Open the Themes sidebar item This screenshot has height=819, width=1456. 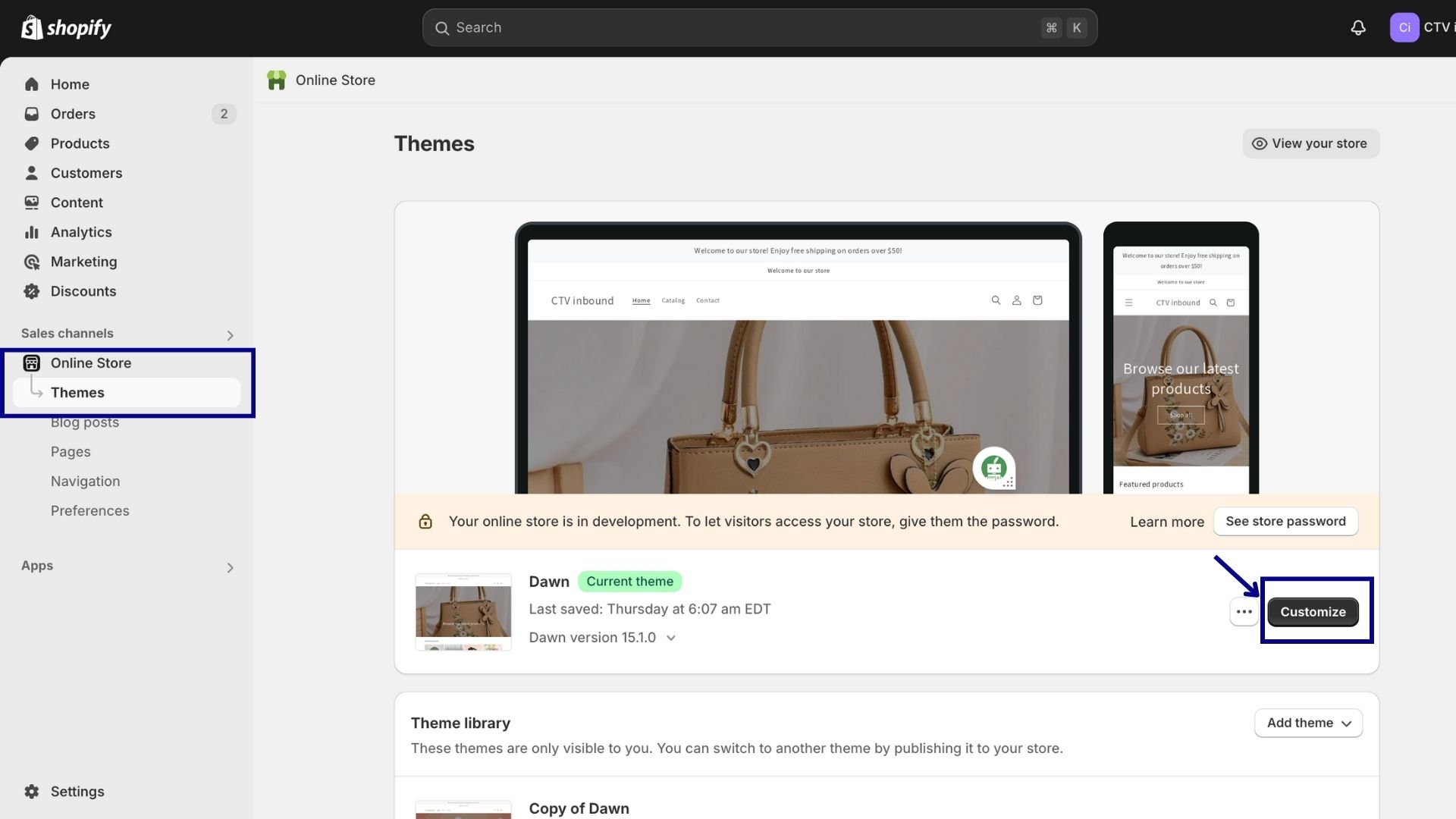(x=127, y=393)
